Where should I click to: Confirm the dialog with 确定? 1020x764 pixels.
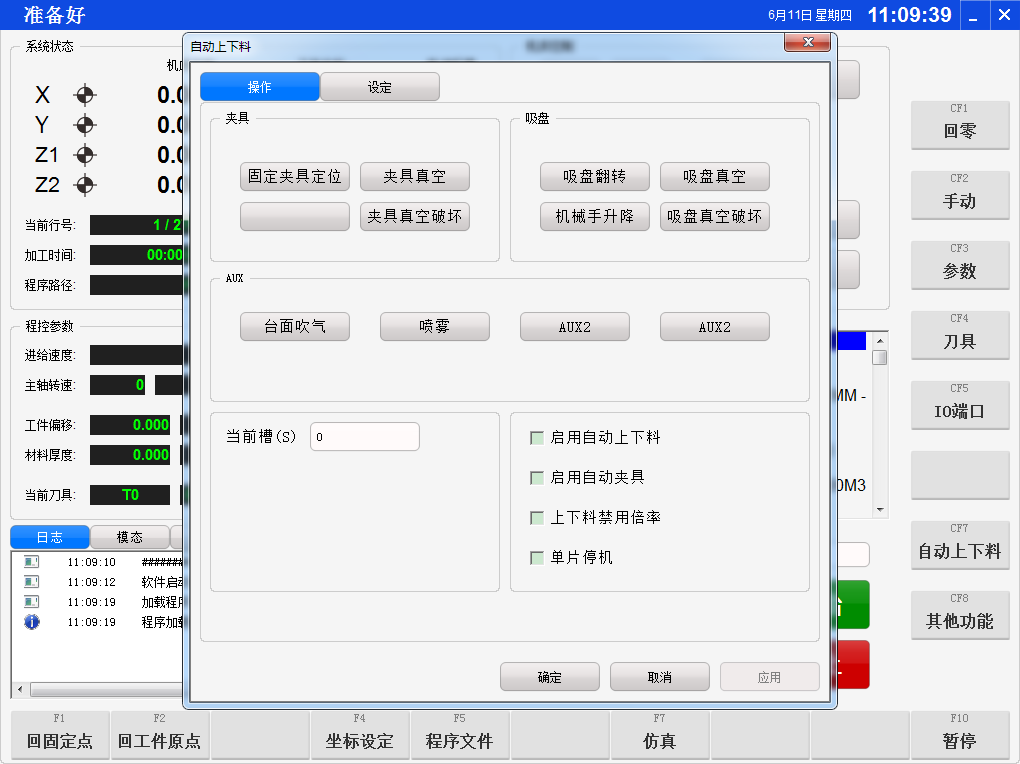(x=549, y=677)
